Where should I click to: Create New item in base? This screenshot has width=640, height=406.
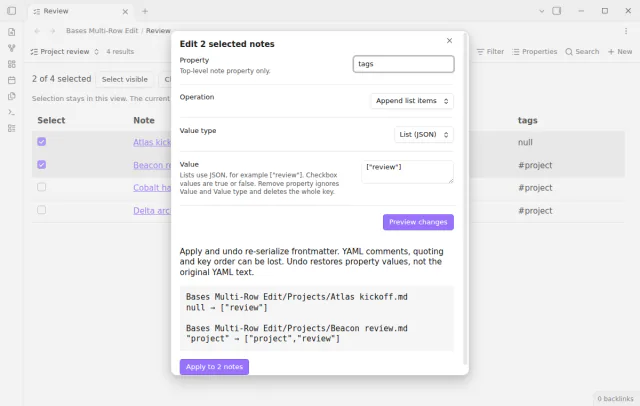(620, 51)
